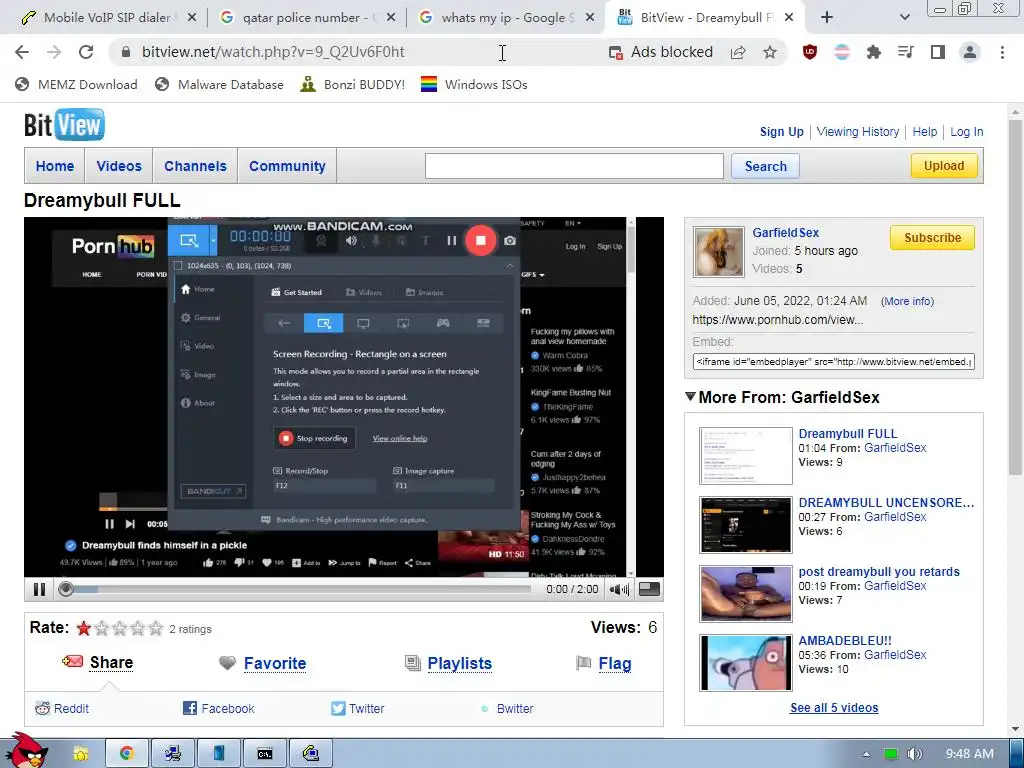Open the MEMZ Download bookmark
This screenshot has height=768, width=1024.
point(76,84)
